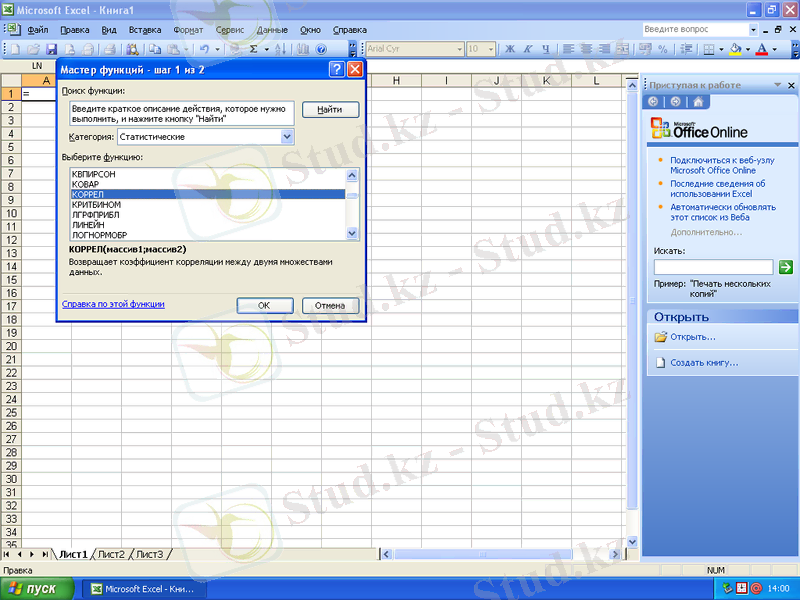
Task: Toggle align left
Action: 568,49
